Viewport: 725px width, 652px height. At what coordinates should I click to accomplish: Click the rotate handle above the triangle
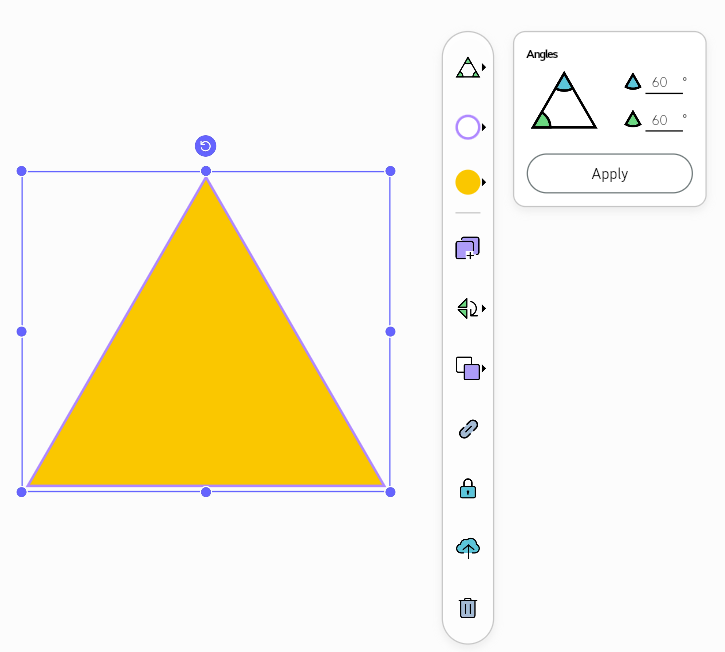point(206,146)
